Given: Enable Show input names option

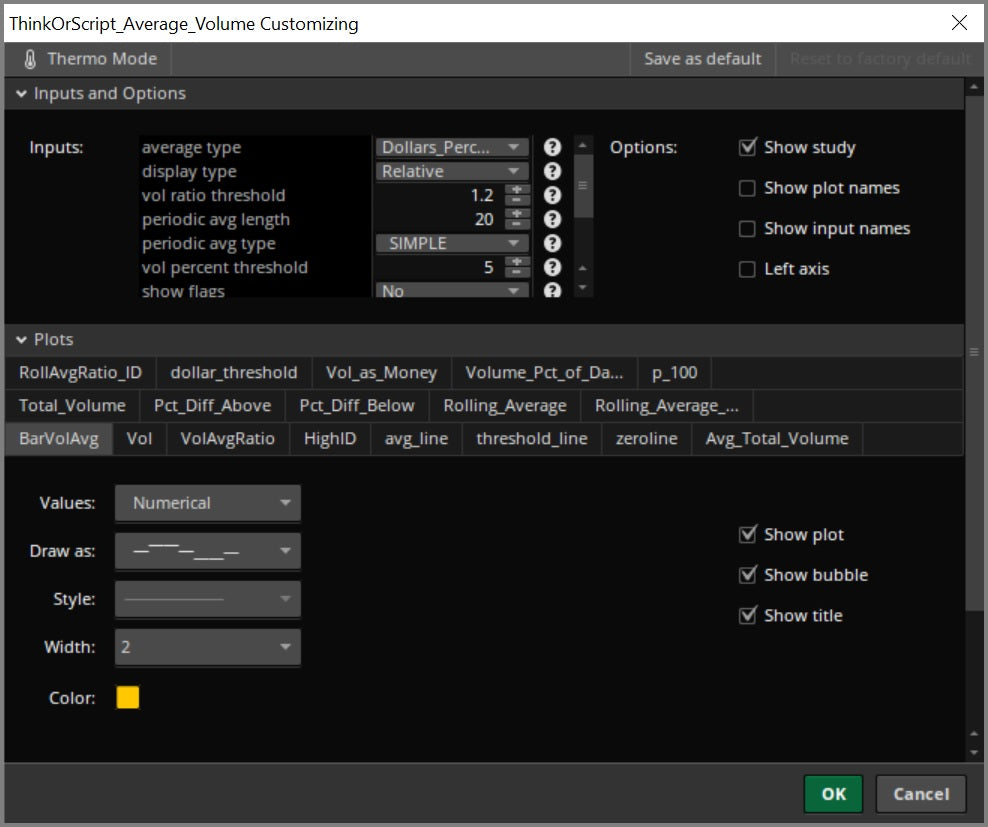Looking at the screenshot, I should tap(747, 228).
